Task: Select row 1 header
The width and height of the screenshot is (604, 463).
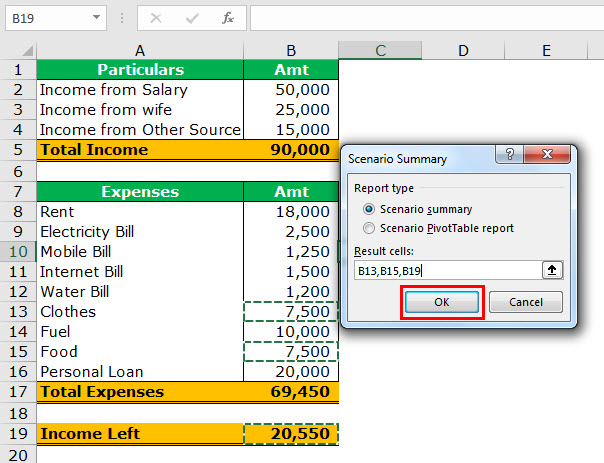Action: pos(18,70)
